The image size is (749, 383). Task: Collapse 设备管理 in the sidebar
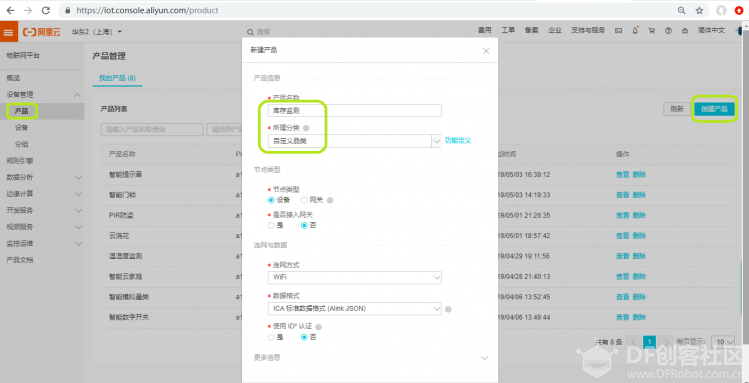(x=78, y=95)
